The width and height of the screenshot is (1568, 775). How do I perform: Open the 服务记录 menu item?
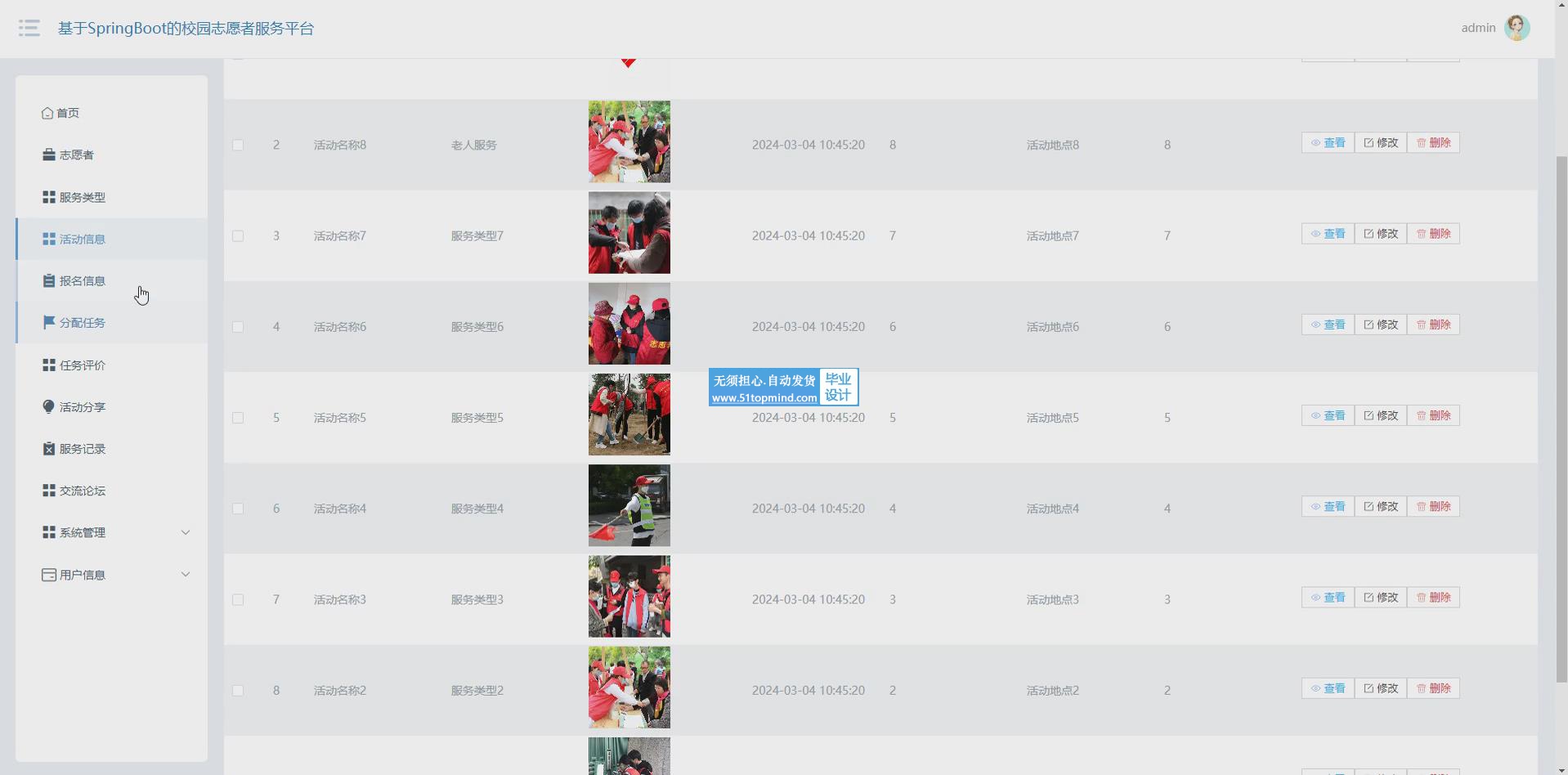[x=111, y=448]
